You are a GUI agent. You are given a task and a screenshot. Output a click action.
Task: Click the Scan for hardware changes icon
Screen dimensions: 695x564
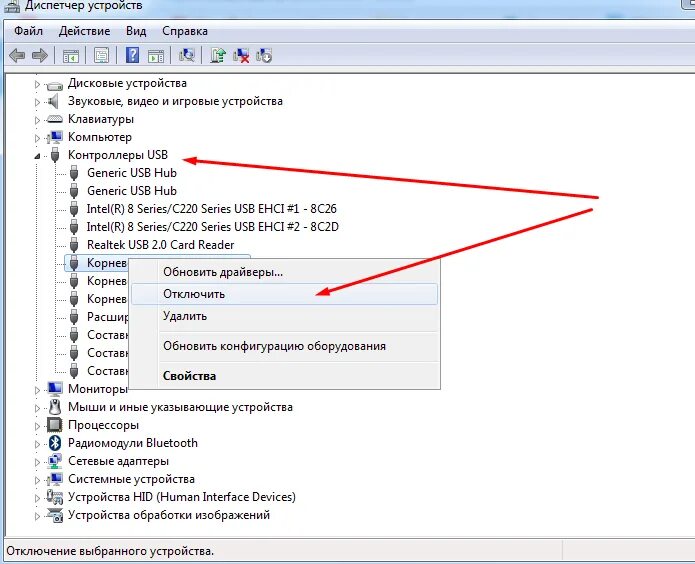187,56
